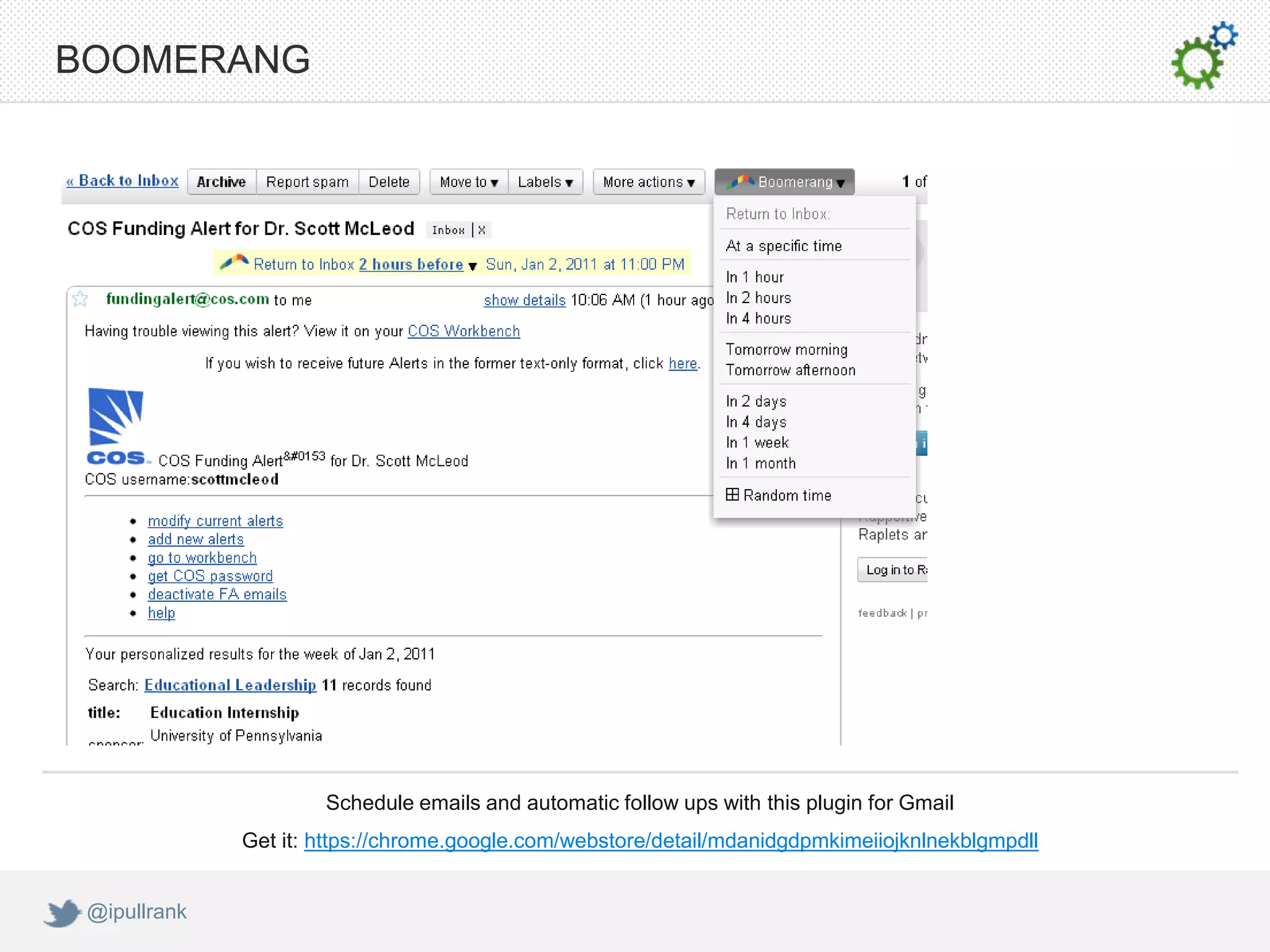
Task: Star the fundingalert@cos.com message
Action: [x=80, y=299]
